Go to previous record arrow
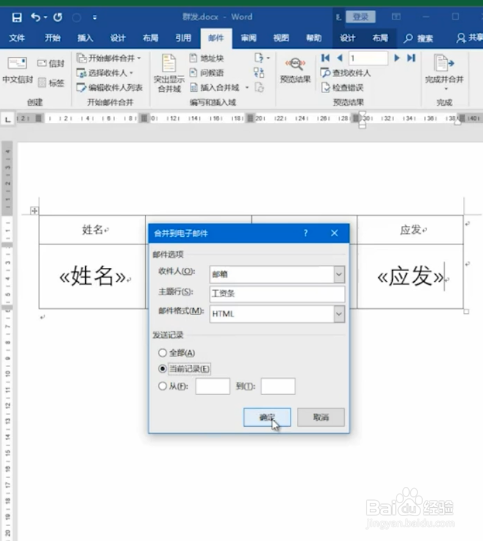Viewport: 483px width, 541px height. pyautogui.click(x=340, y=58)
